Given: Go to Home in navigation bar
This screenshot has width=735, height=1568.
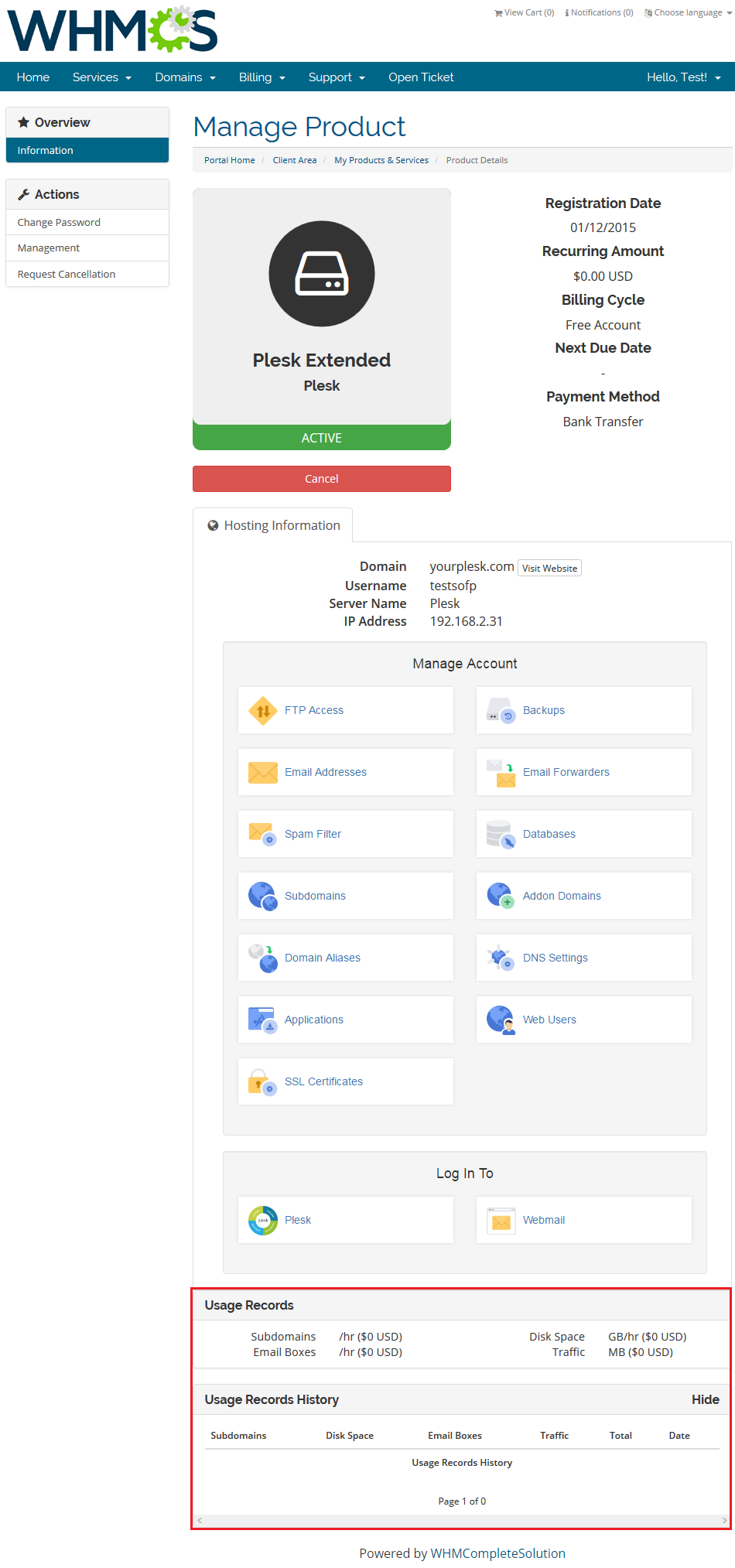Looking at the screenshot, I should pos(33,77).
